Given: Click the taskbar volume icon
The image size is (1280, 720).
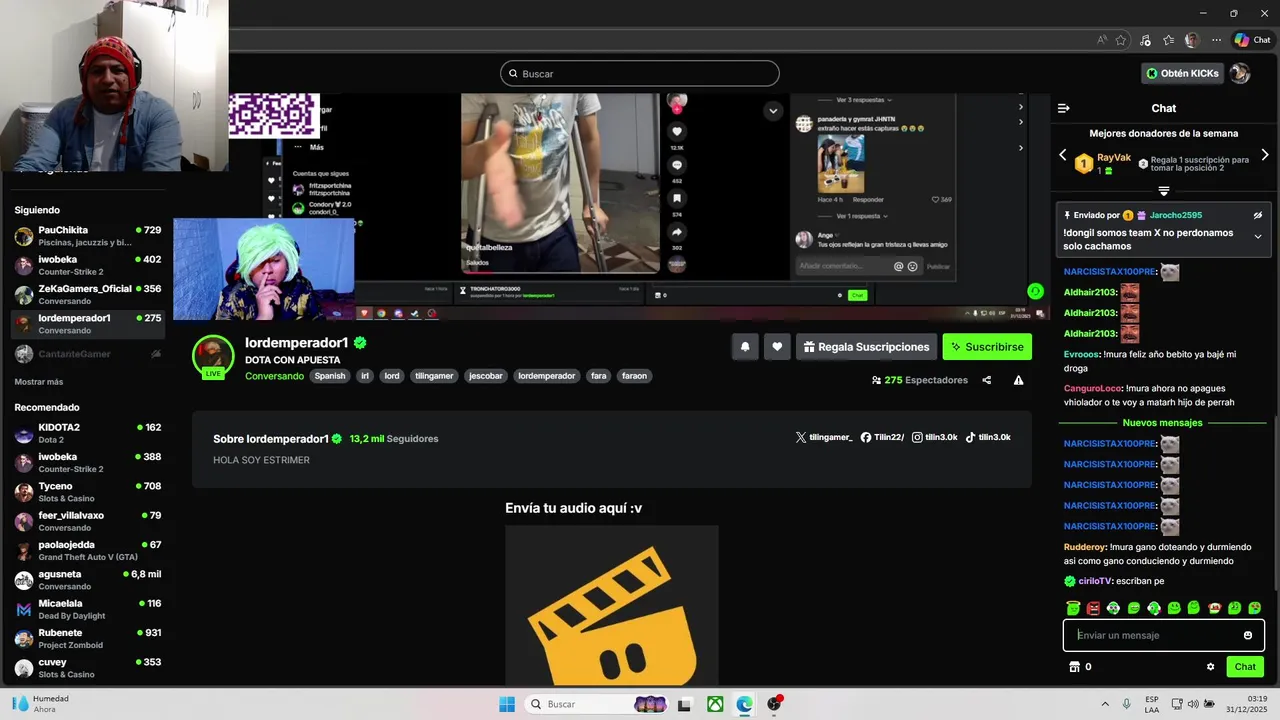Looking at the screenshot, I should [1193, 704].
